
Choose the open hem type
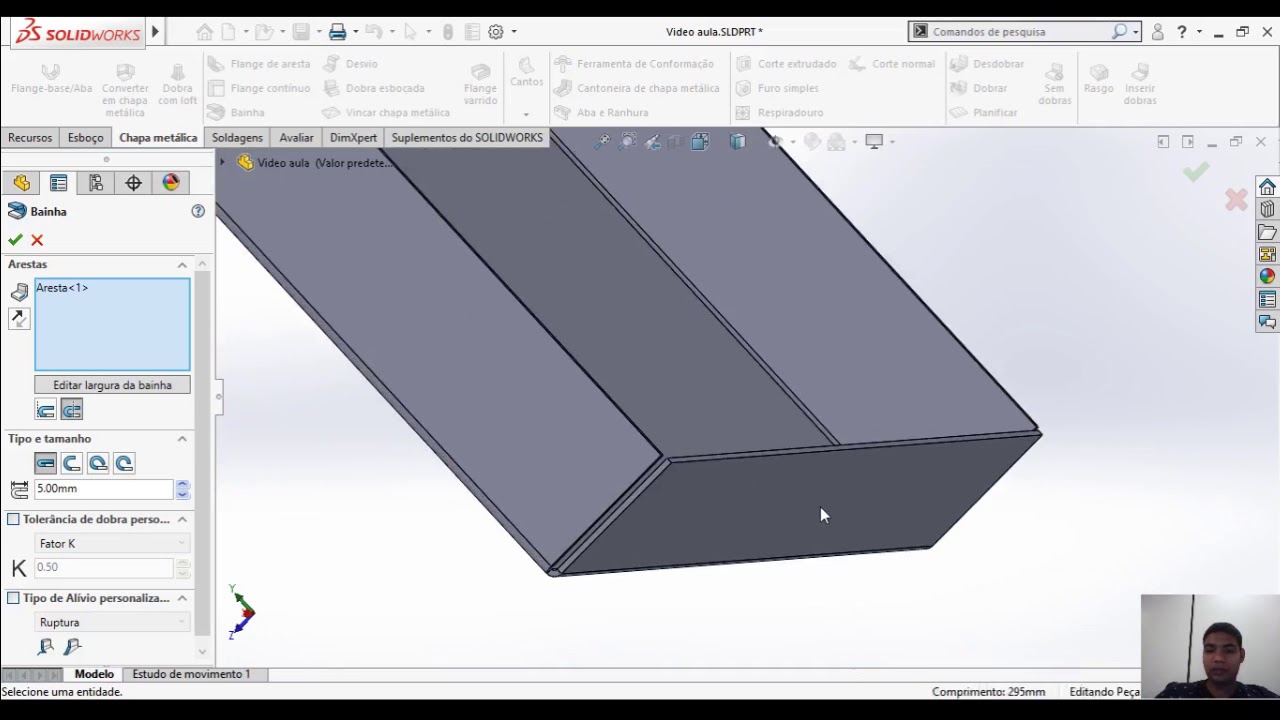click(71, 463)
